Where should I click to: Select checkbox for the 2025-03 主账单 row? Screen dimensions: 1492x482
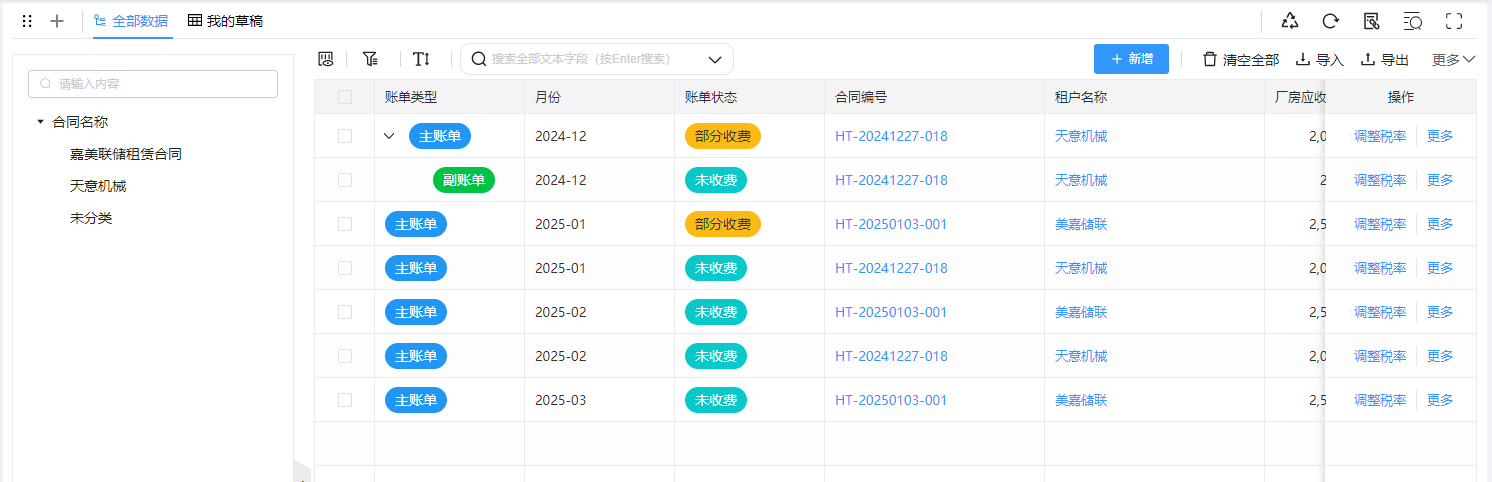(345, 400)
